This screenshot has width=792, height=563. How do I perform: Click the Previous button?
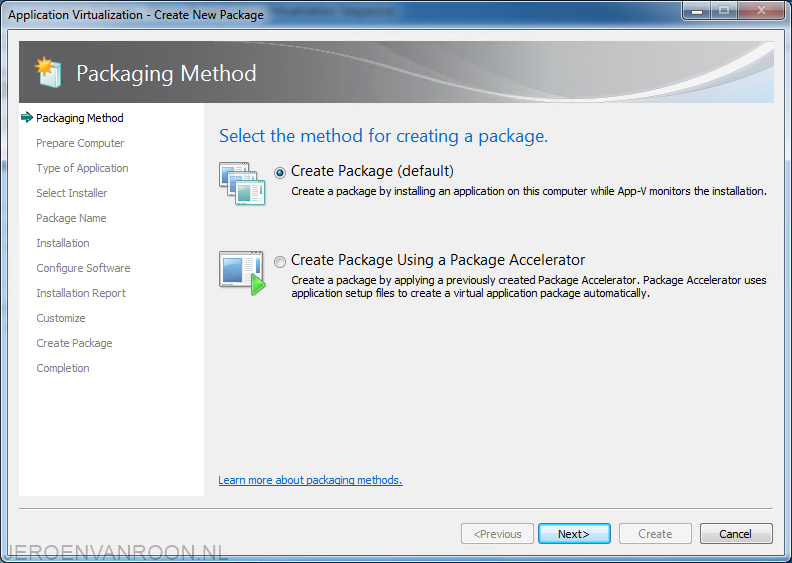click(497, 534)
